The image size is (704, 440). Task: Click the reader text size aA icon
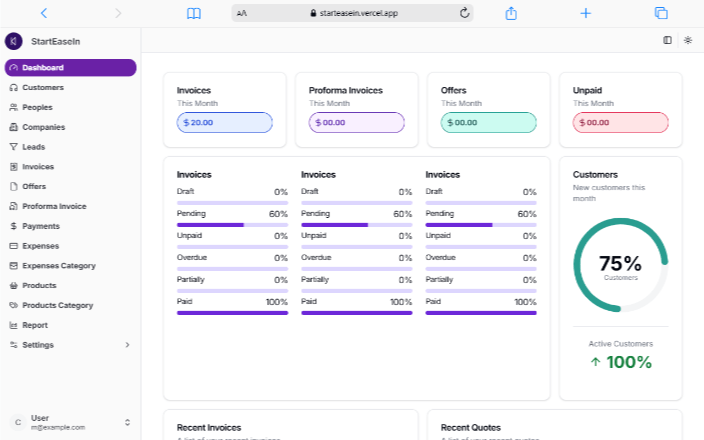242,13
